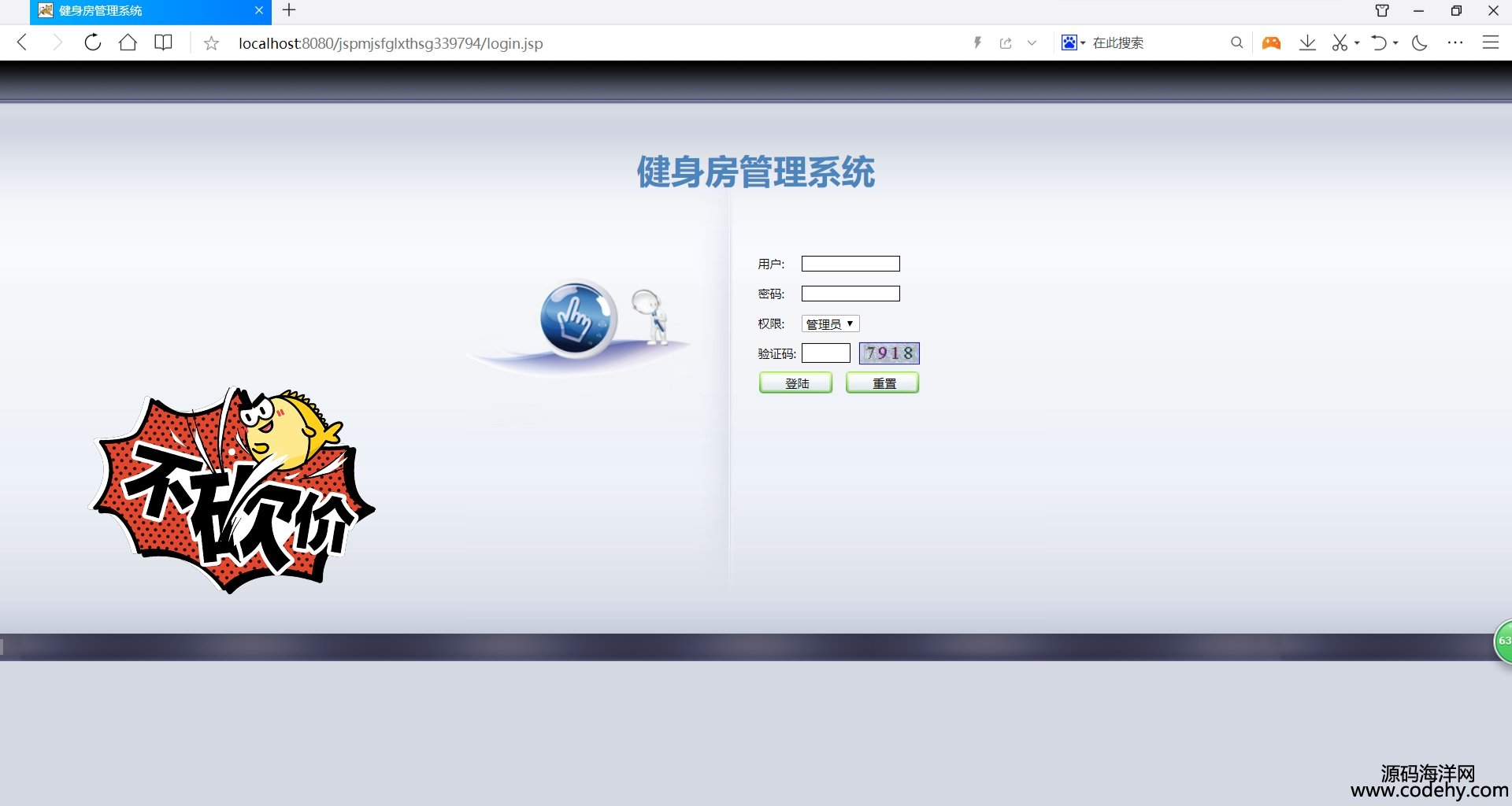Image resolution: width=1512 pixels, height=806 pixels.
Task: Bookmark this page with the star
Action: pyautogui.click(x=211, y=43)
